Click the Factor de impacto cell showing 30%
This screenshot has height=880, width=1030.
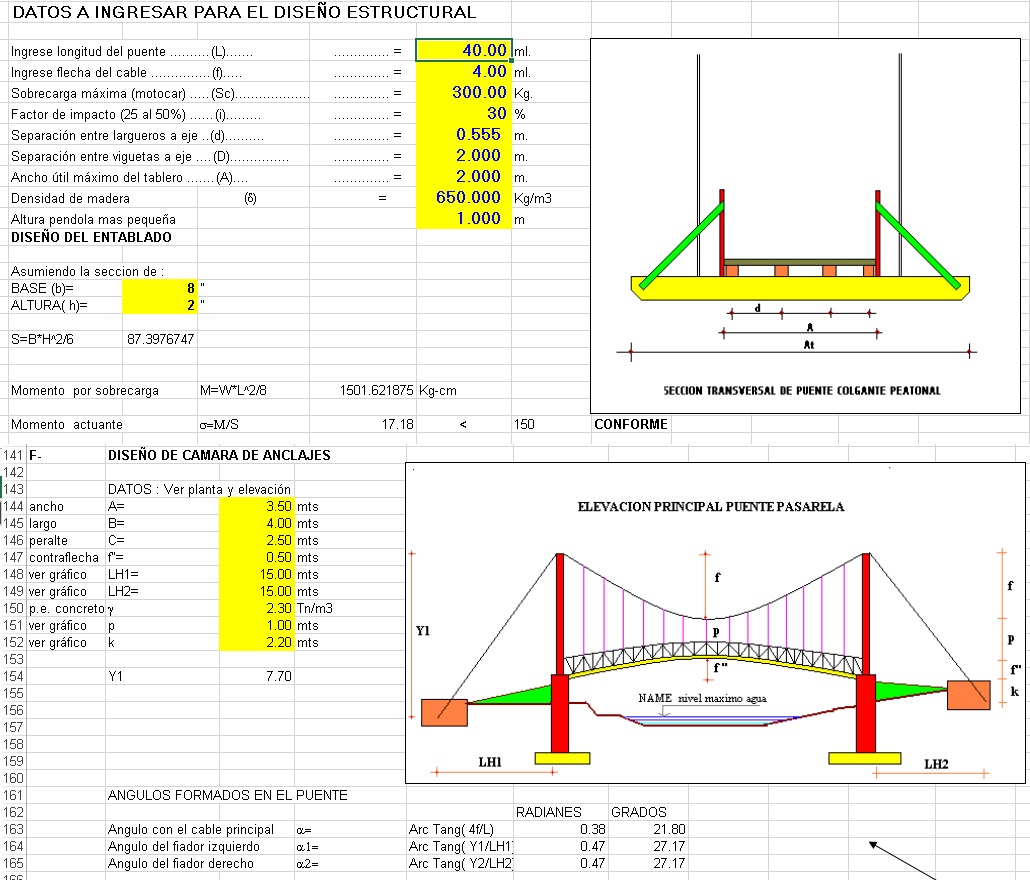[x=462, y=114]
